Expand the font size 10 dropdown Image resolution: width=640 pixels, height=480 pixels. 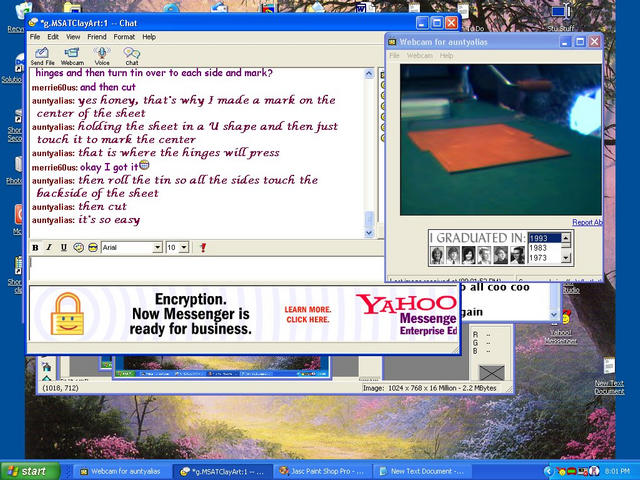point(184,247)
